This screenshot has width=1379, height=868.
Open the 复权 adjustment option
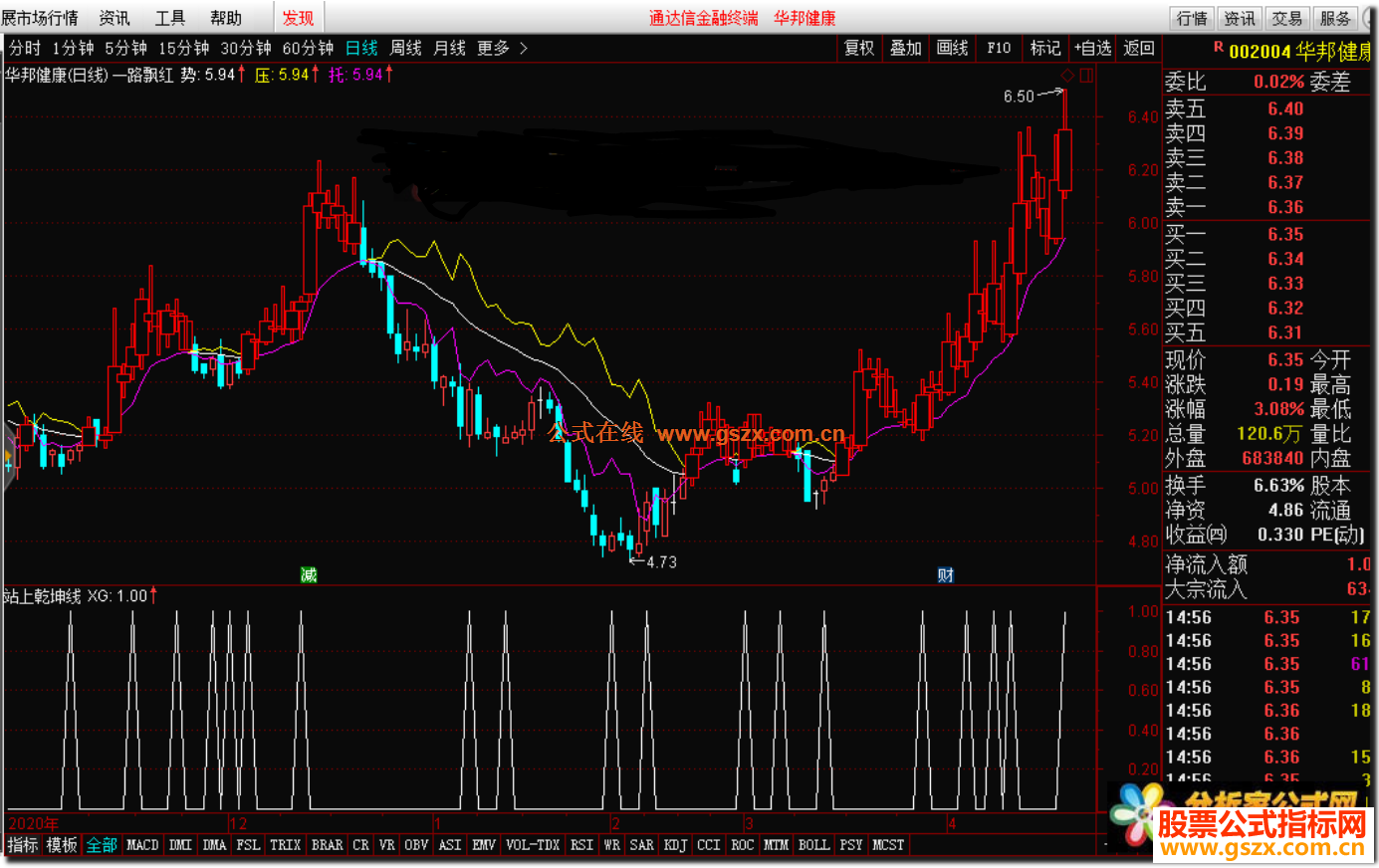858,48
